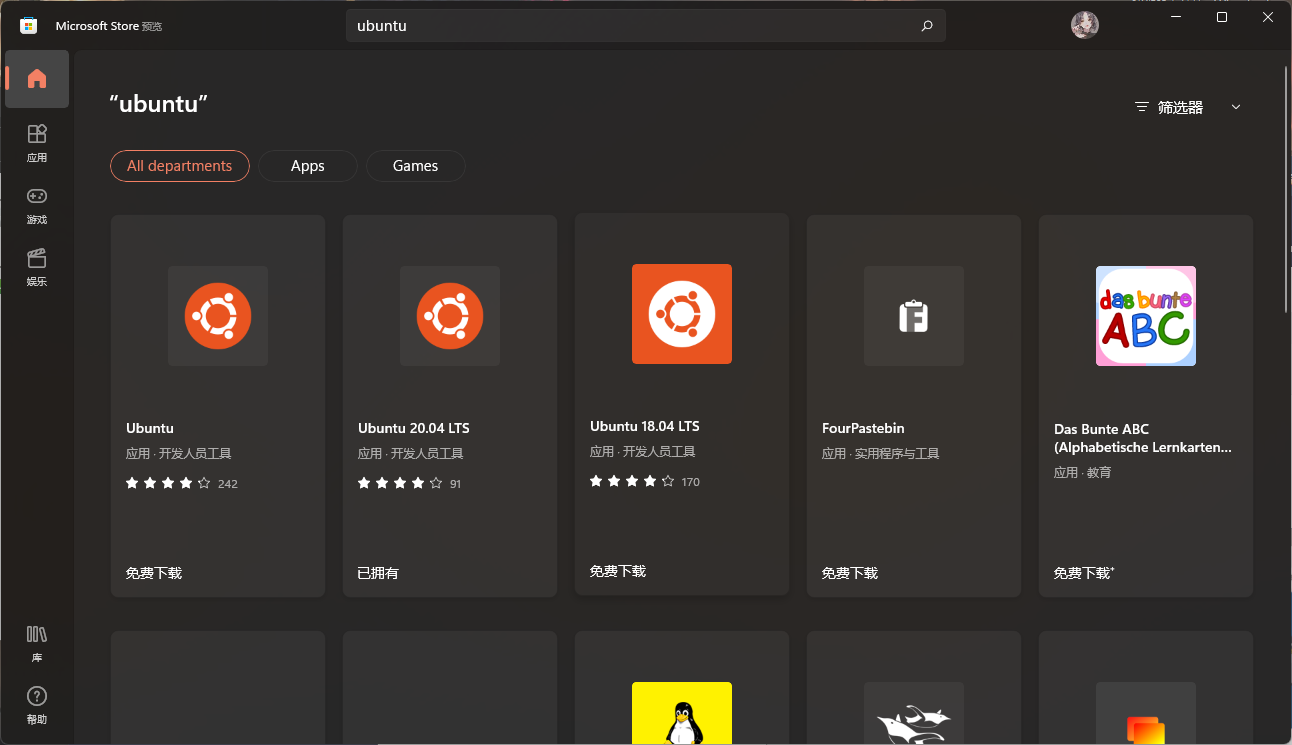Click 免费下载 on the FourPastebin card
The image size is (1292, 745).
click(x=850, y=573)
